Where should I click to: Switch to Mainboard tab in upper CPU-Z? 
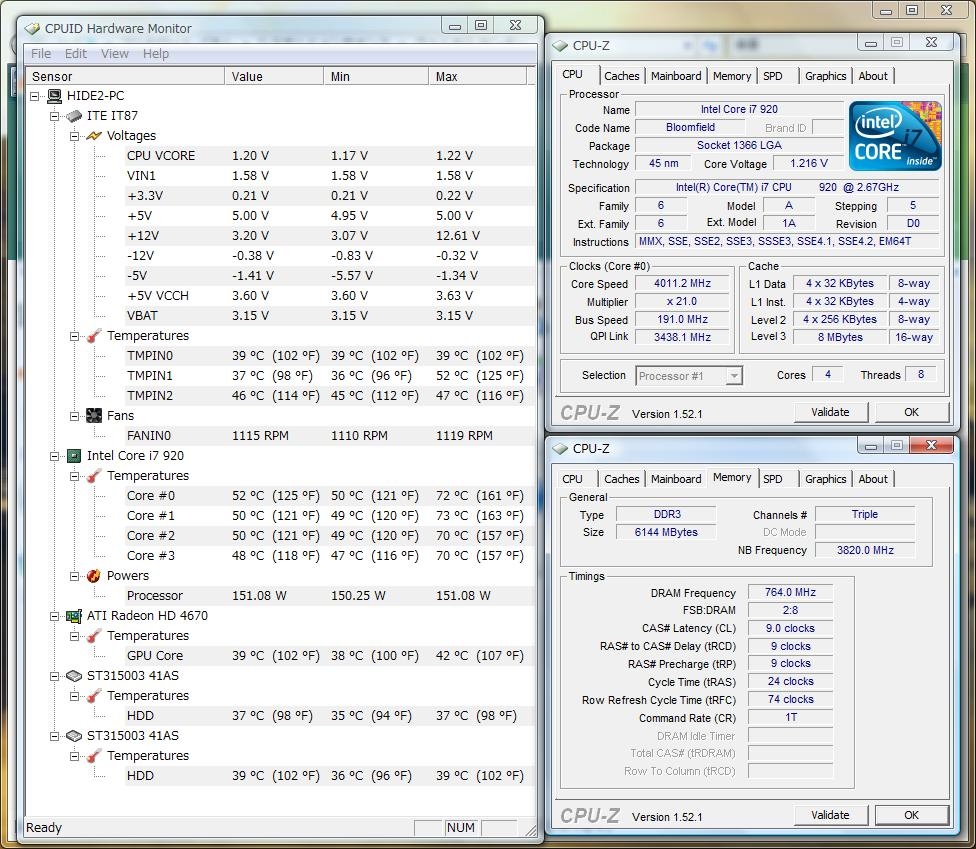[x=676, y=76]
